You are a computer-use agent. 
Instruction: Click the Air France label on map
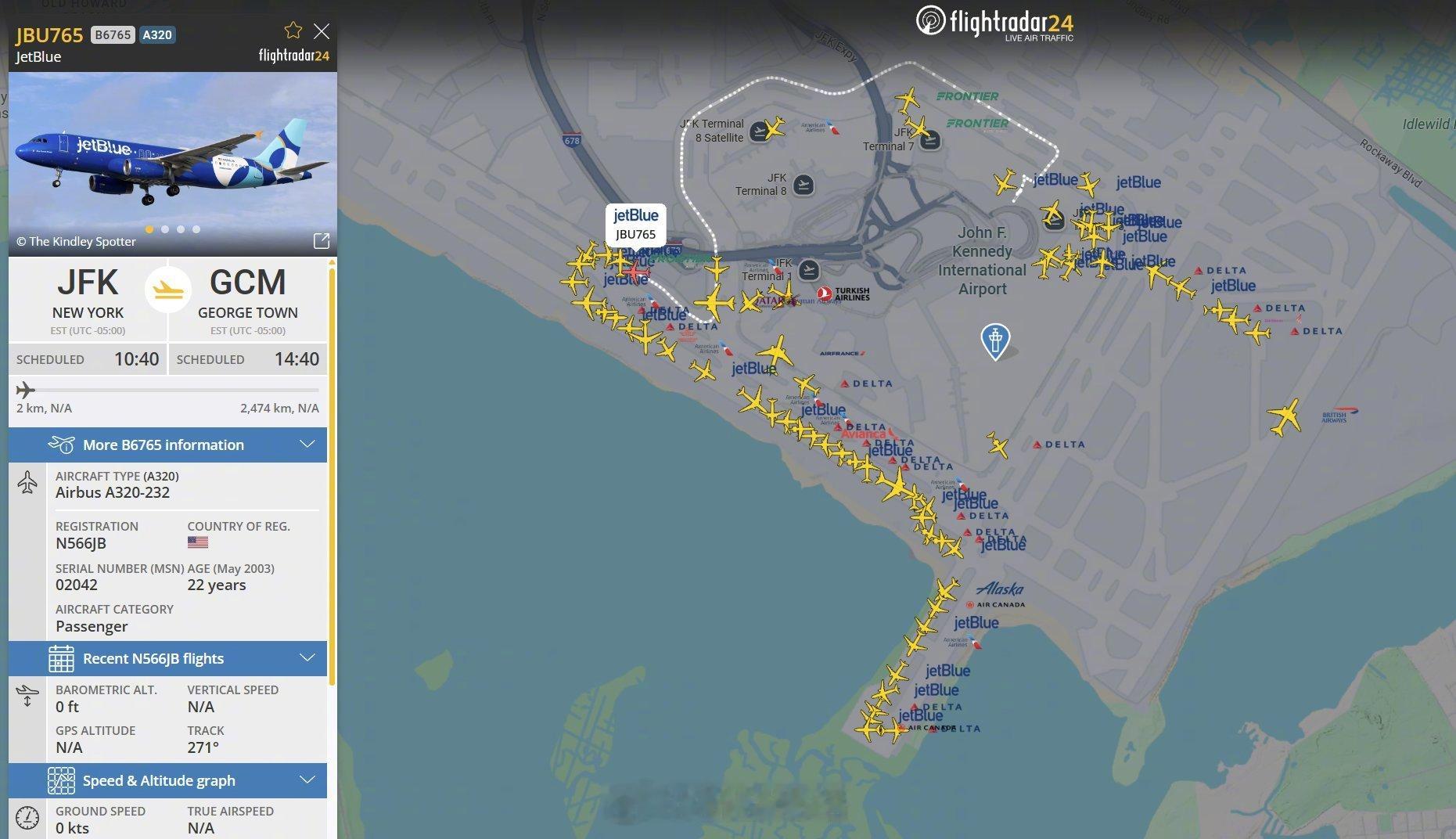click(x=842, y=353)
